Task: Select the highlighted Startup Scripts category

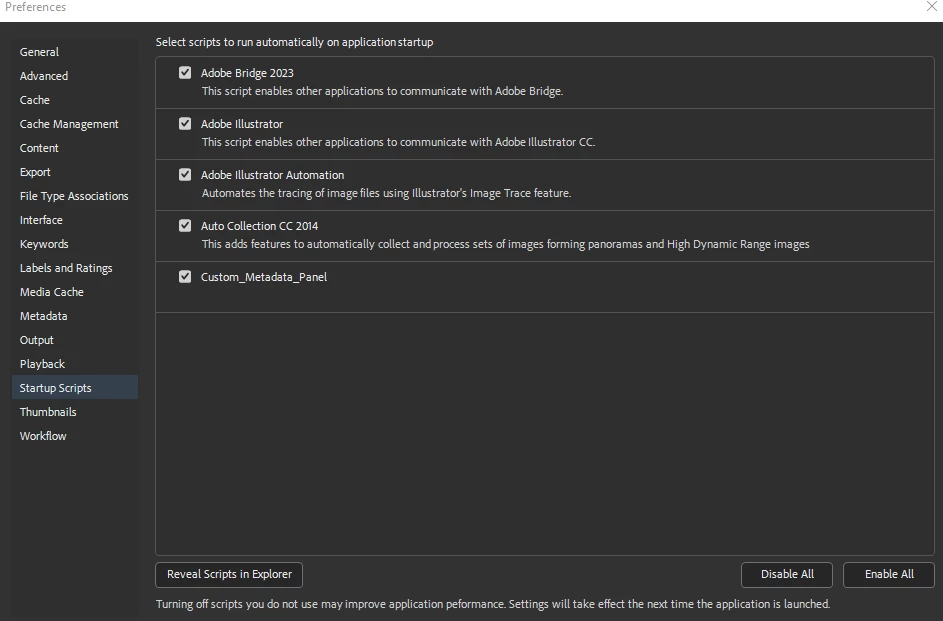Action: 75,388
